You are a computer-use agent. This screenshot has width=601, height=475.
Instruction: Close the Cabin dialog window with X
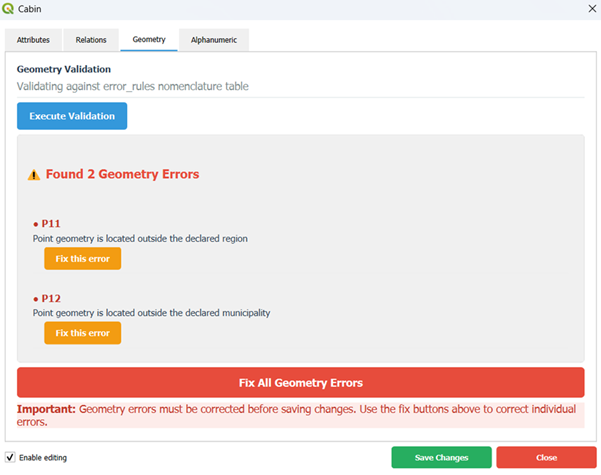click(x=589, y=9)
